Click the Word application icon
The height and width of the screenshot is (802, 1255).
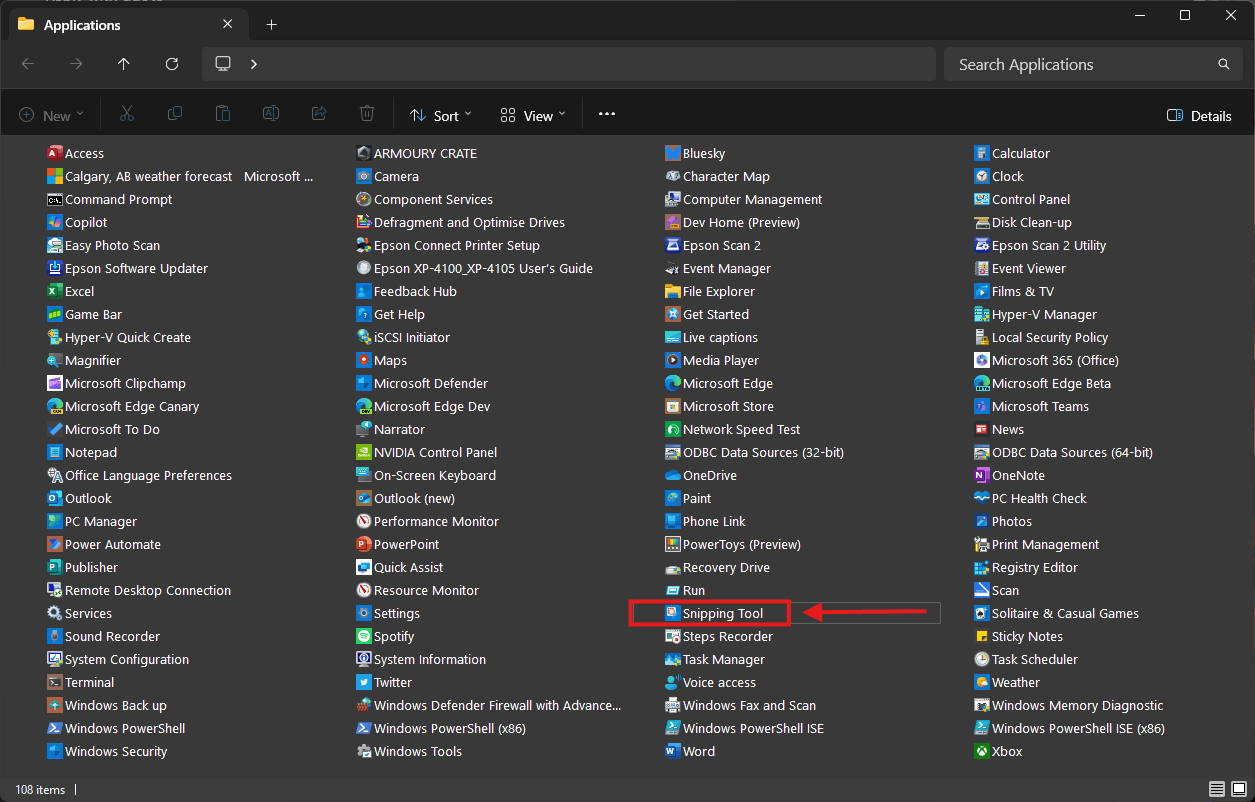[674, 751]
